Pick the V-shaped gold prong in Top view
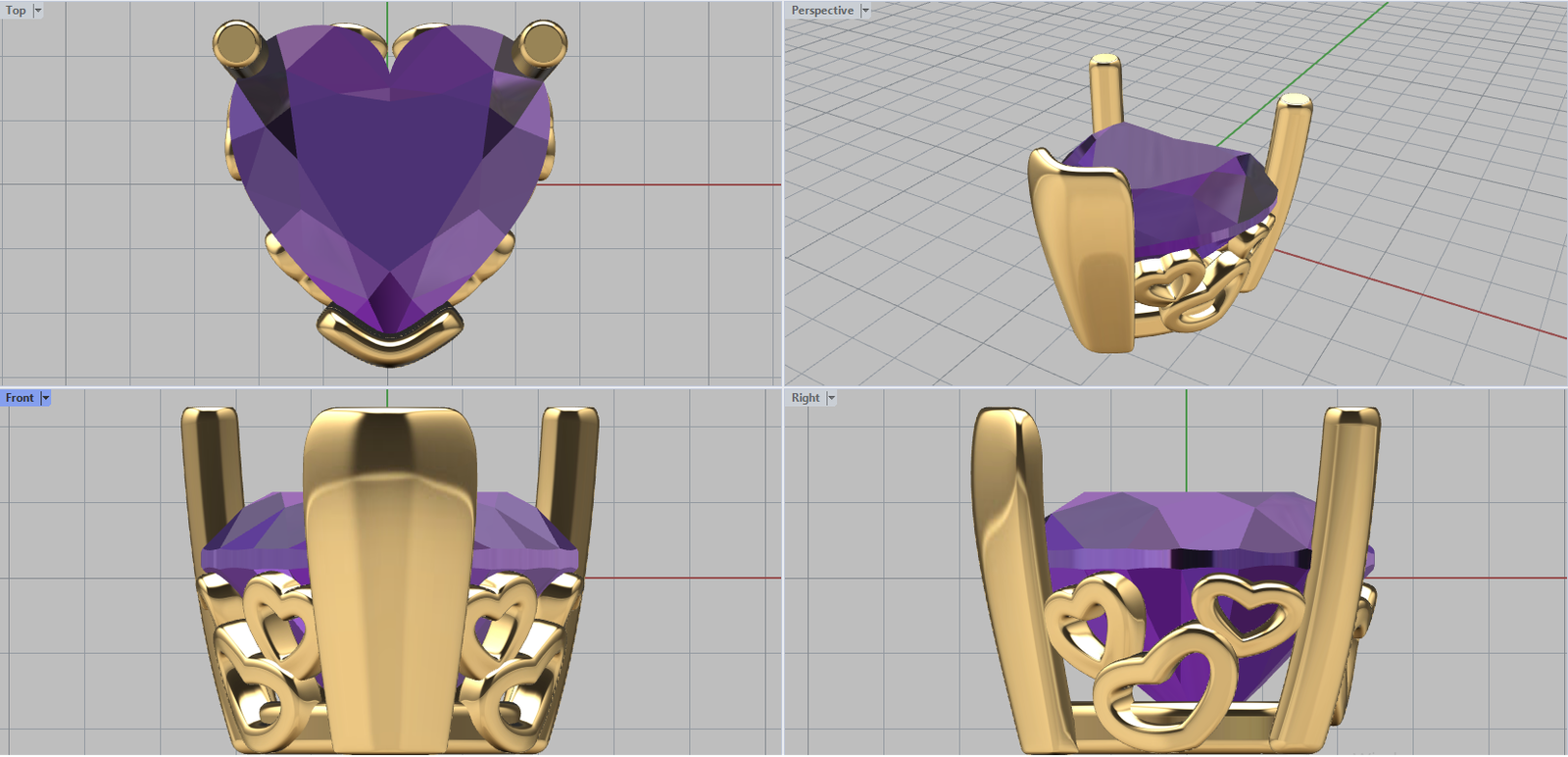 [389, 338]
